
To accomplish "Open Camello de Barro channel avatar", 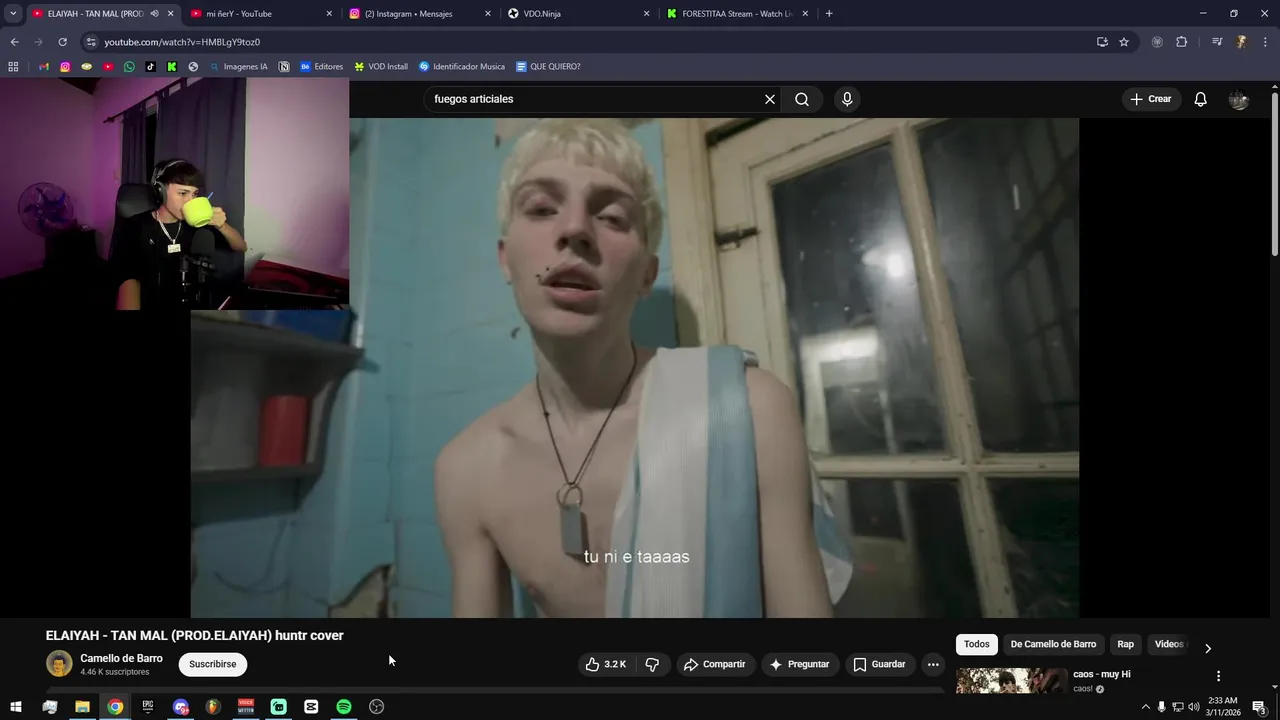I will [59, 664].
